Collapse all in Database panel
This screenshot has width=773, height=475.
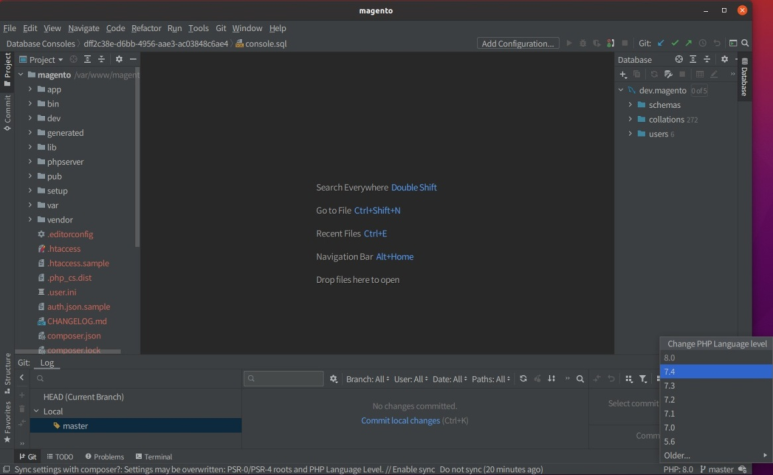pos(706,59)
